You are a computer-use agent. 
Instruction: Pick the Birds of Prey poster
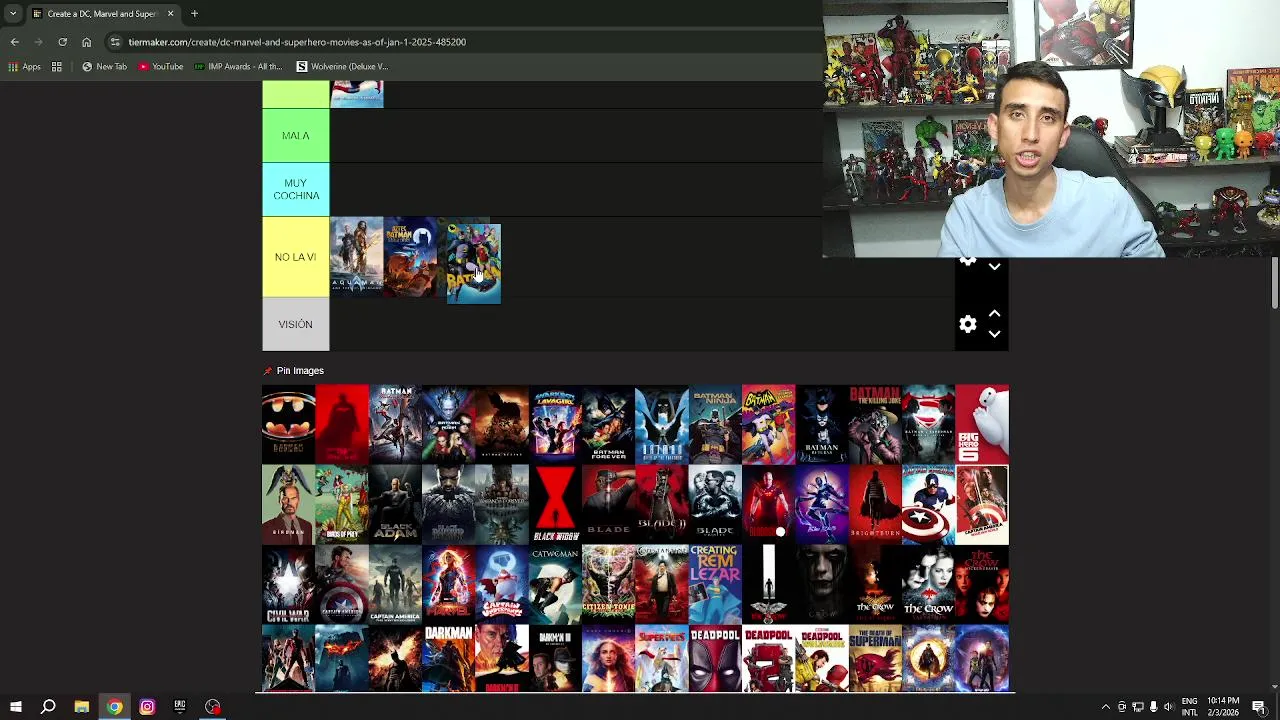point(341,504)
